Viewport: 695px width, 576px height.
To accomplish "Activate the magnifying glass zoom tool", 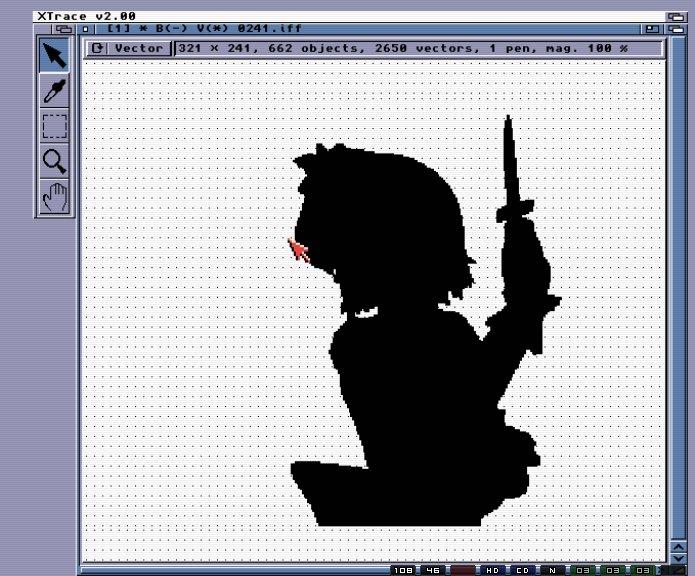I will (x=54, y=161).
